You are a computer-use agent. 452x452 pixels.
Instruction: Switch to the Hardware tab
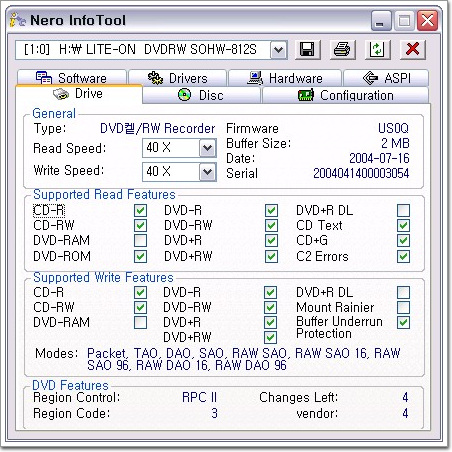point(285,78)
